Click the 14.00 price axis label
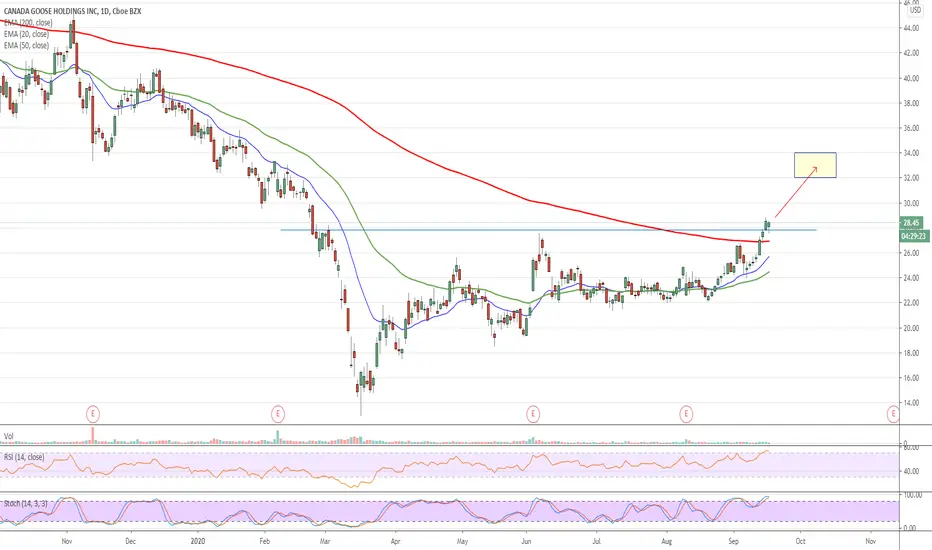This screenshot has height=550, width=932. point(911,403)
